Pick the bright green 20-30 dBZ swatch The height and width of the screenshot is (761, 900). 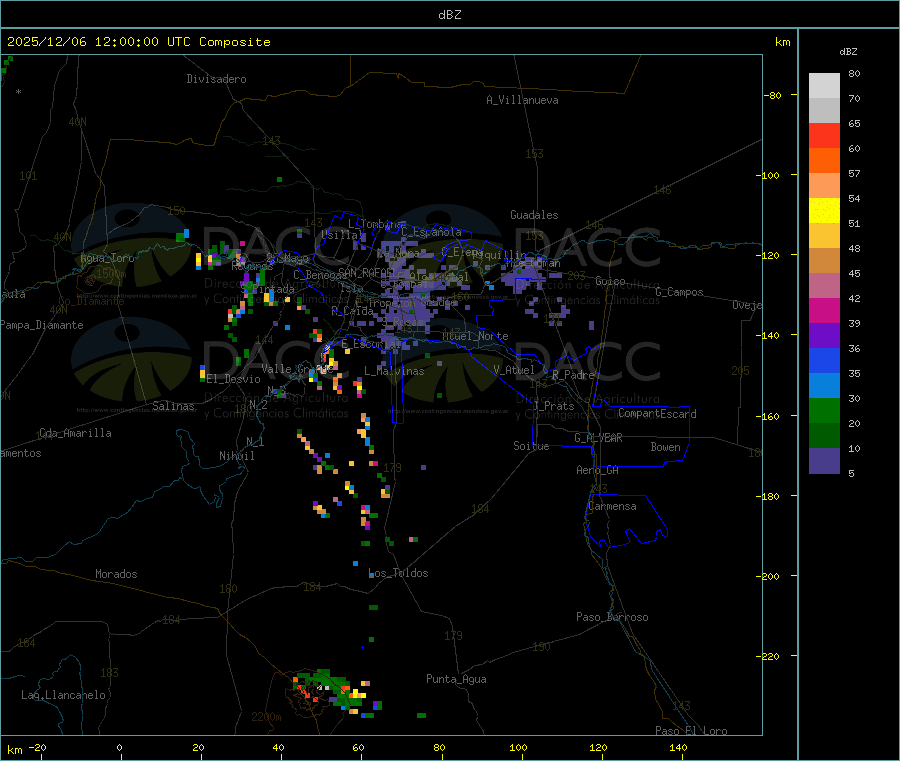824,410
